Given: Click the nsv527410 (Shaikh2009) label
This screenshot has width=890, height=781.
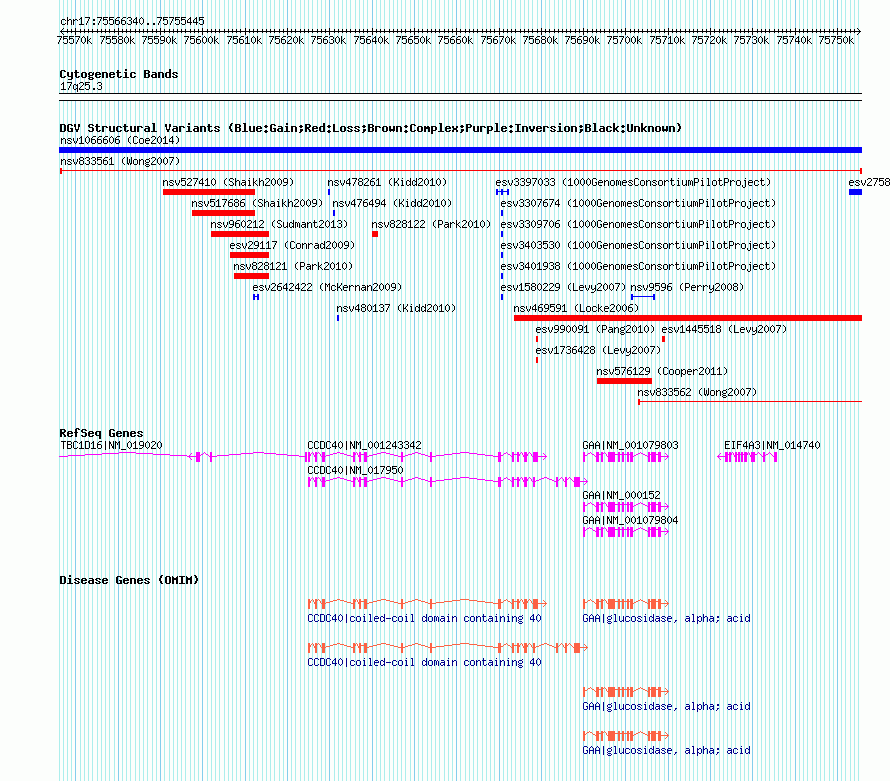Looking at the screenshot, I should tap(228, 182).
